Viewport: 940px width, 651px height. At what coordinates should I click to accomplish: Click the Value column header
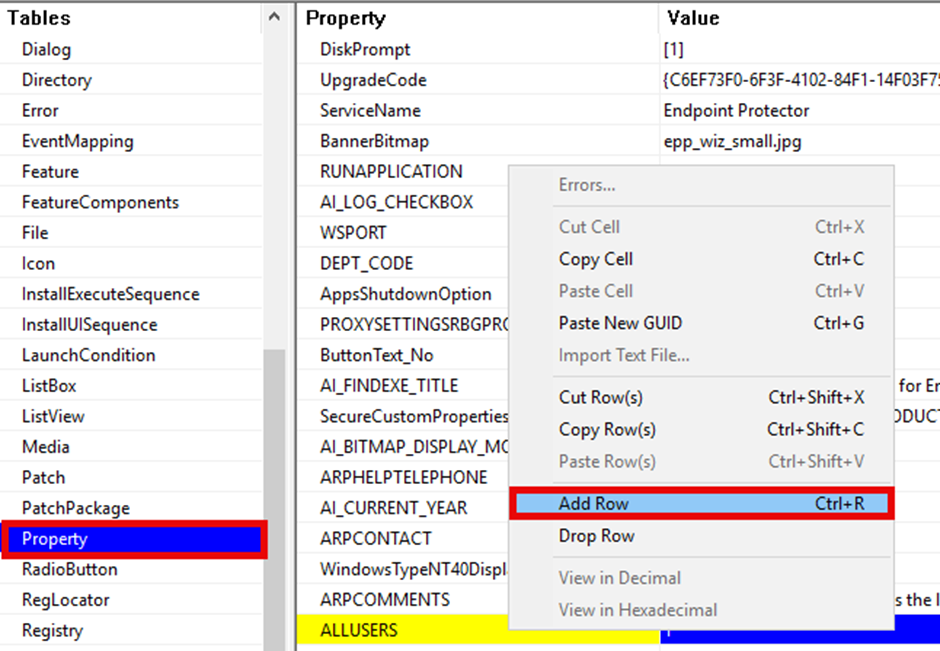coord(693,18)
